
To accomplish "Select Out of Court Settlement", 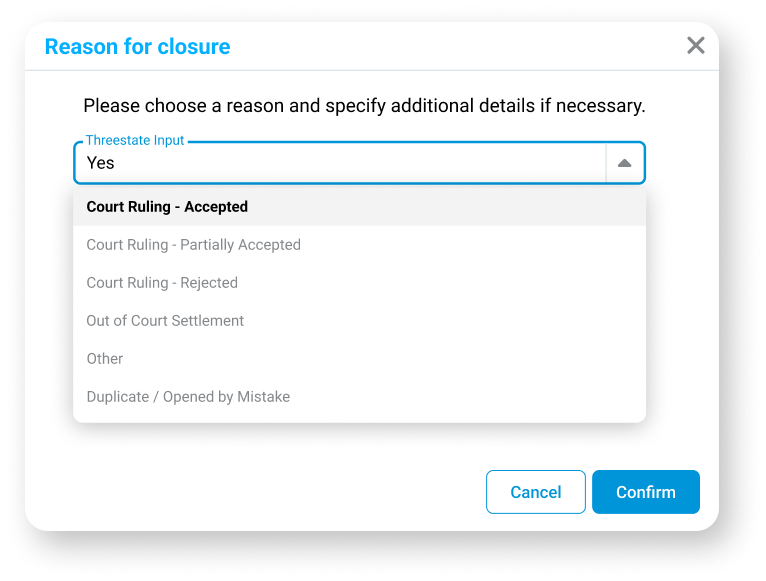I will [x=165, y=321].
